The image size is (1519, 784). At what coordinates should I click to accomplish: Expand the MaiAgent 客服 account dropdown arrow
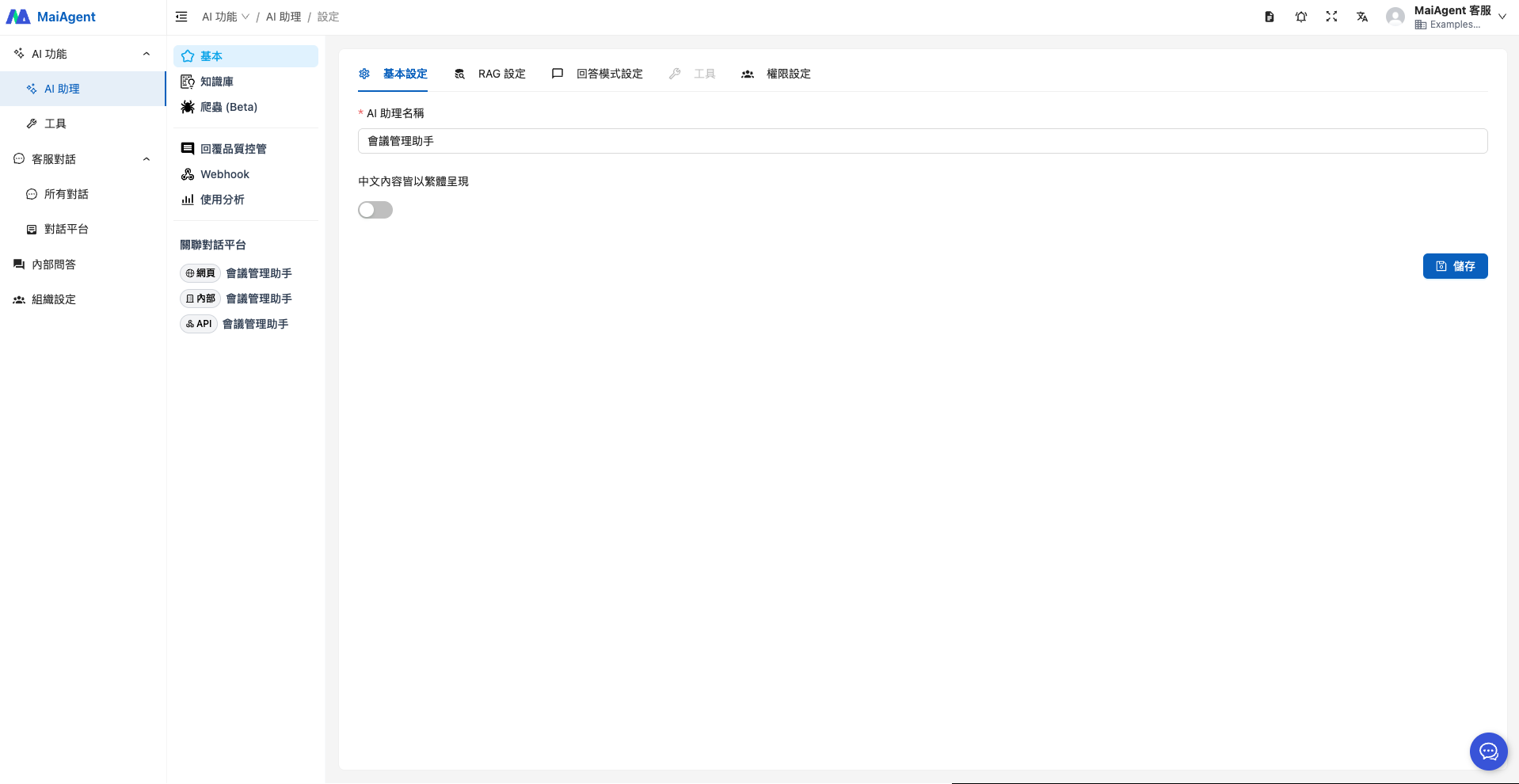point(1502,17)
